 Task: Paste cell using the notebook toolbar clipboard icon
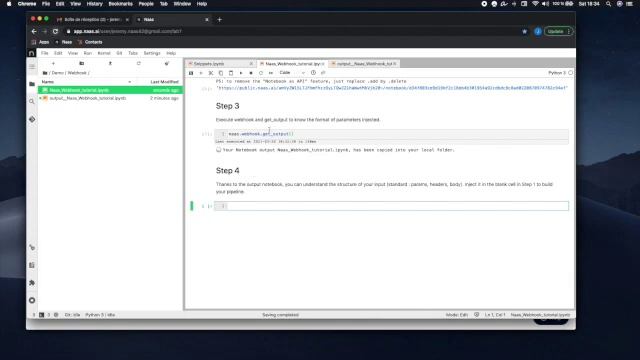click(x=231, y=73)
